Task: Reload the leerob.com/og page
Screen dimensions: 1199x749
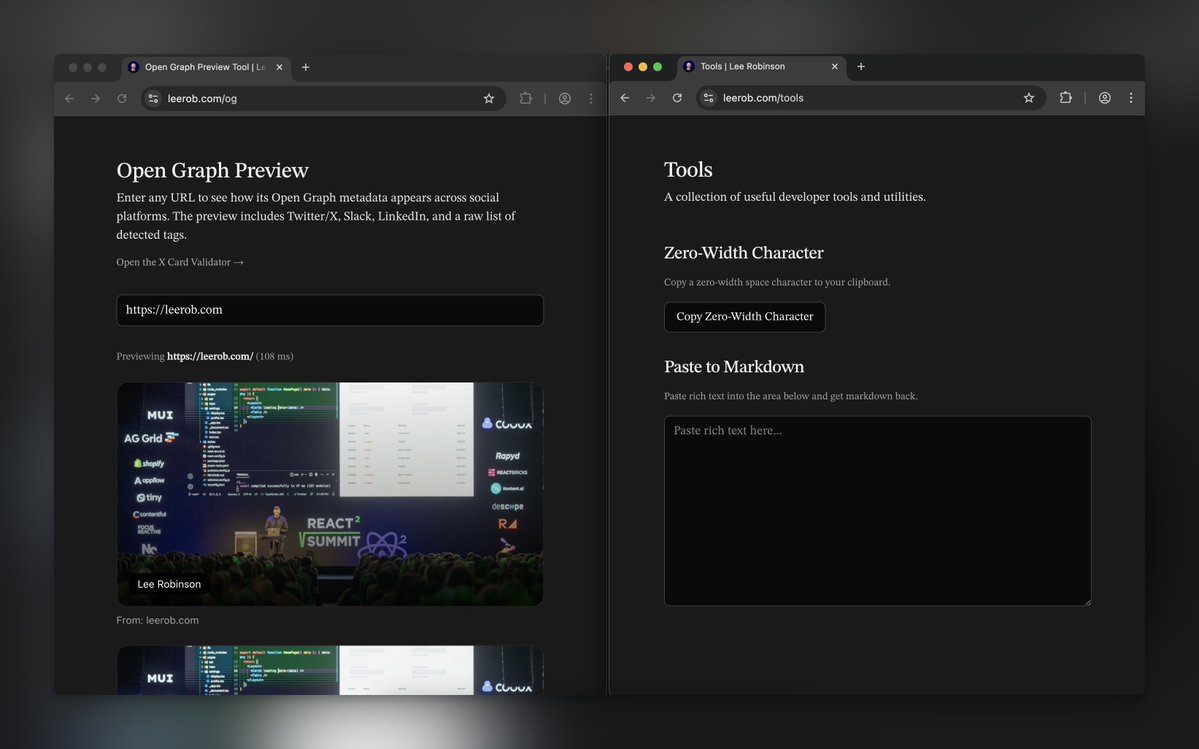Action: click(122, 99)
